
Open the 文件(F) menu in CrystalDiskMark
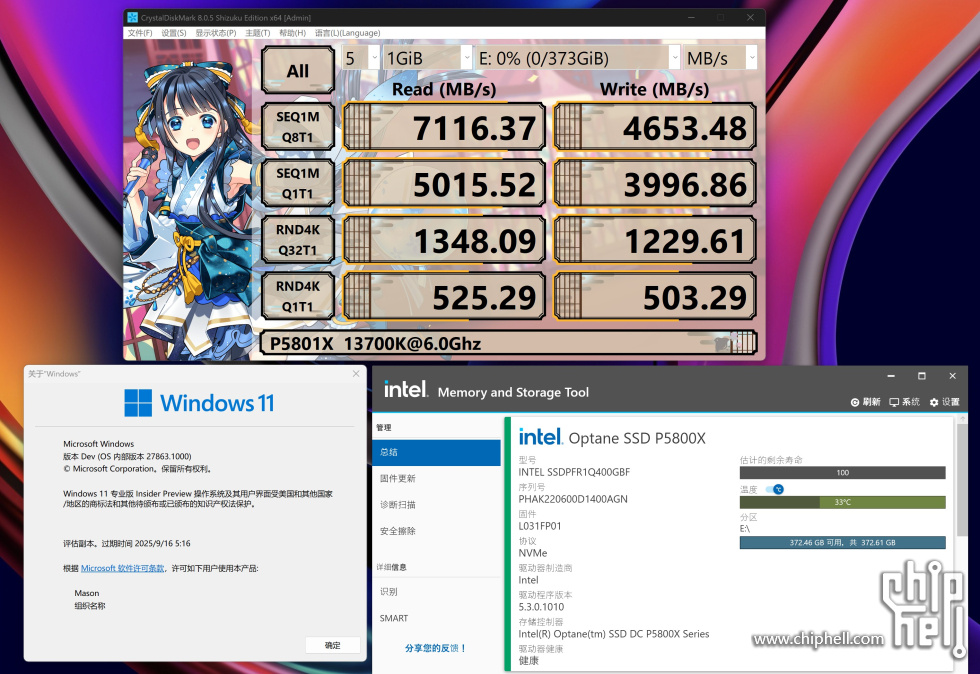pos(140,33)
